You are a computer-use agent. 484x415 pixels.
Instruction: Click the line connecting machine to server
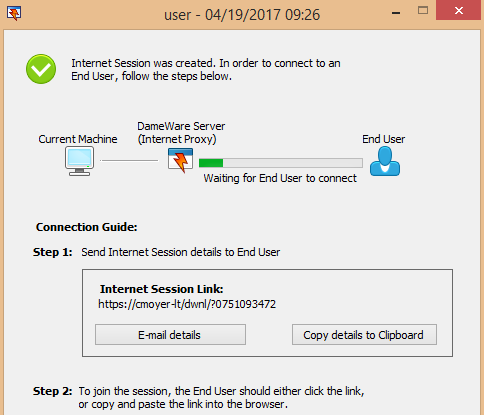pyautogui.click(x=129, y=161)
